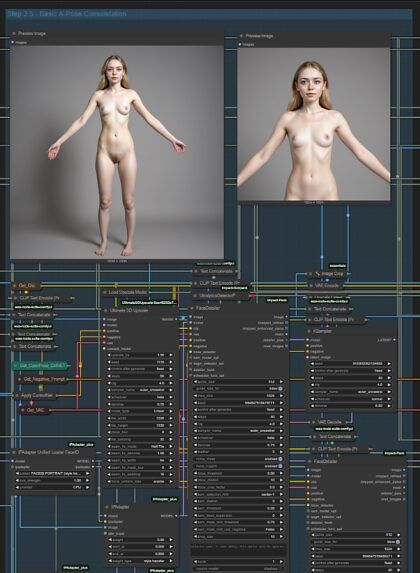Click the image in the left Preview Image node
The image size is (420, 573).
(x=117, y=152)
